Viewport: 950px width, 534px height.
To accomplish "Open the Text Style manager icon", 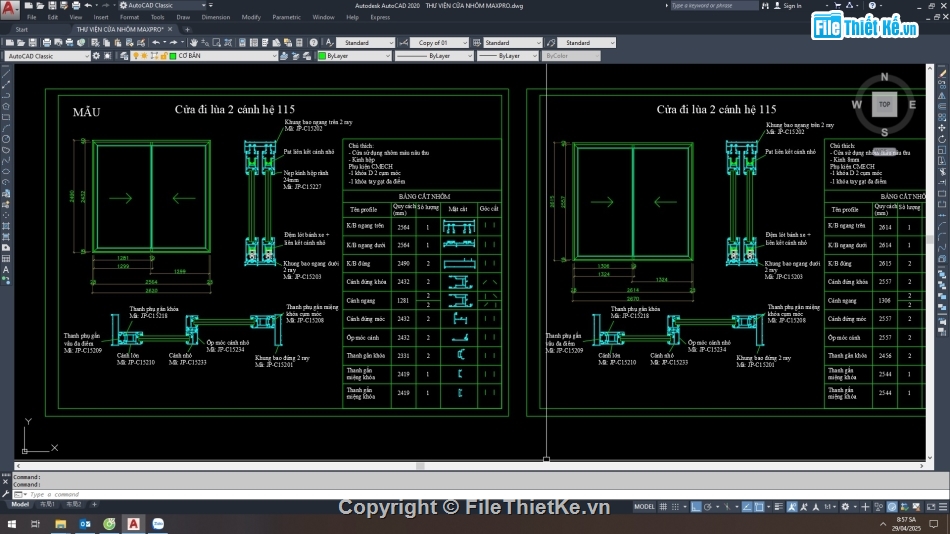I will (x=330, y=42).
